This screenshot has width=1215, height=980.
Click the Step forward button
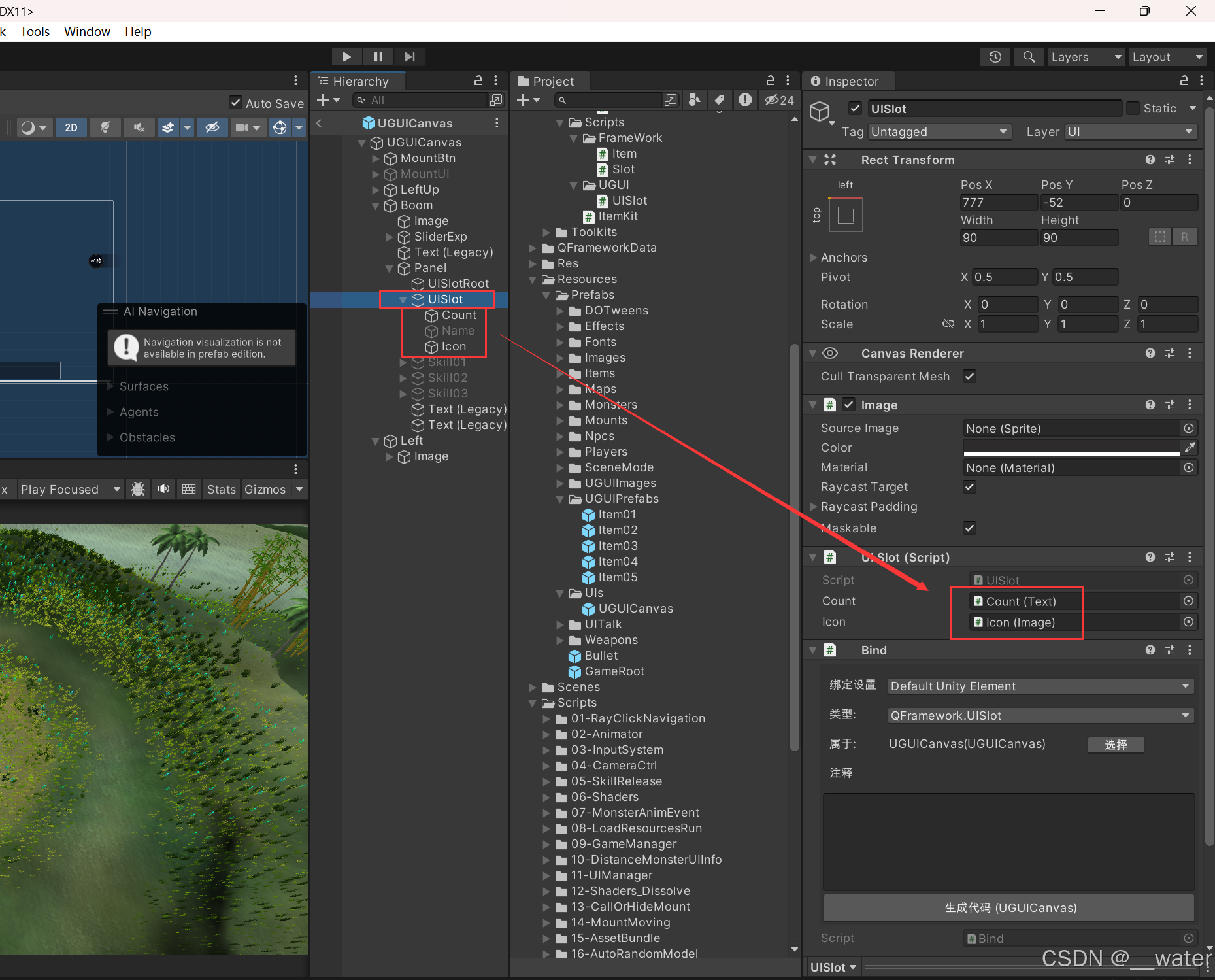coord(409,57)
